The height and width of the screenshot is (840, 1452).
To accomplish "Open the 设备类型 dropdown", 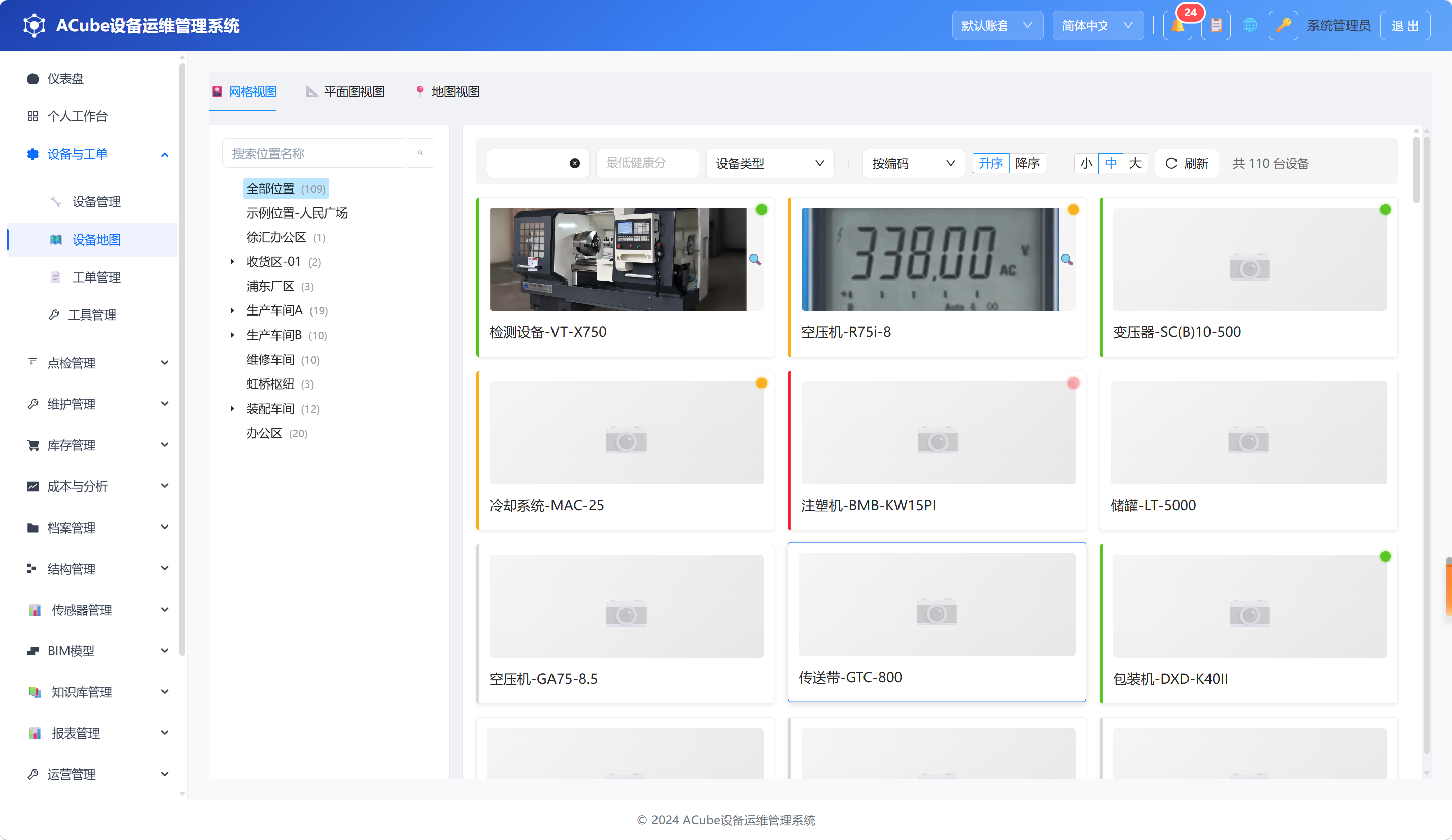I will point(770,164).
